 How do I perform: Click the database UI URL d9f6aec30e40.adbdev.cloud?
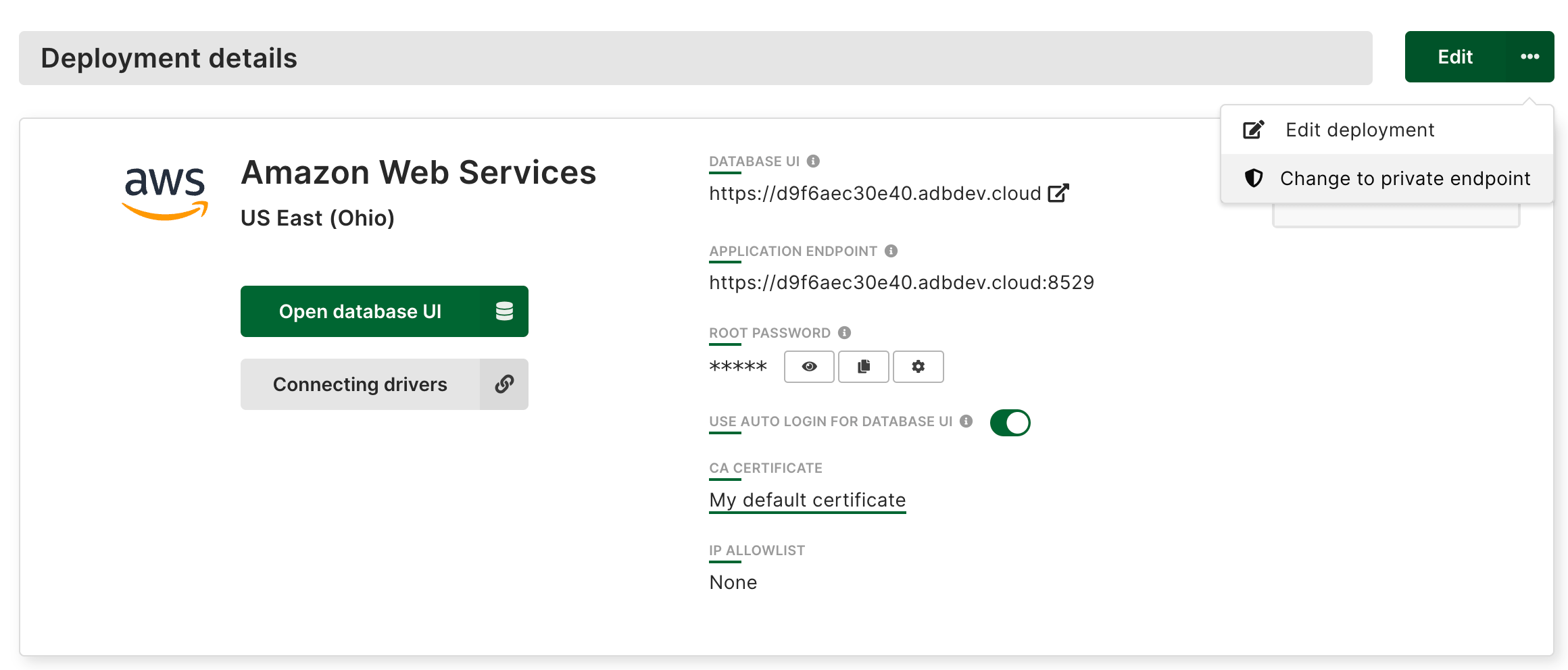[875, 194]
